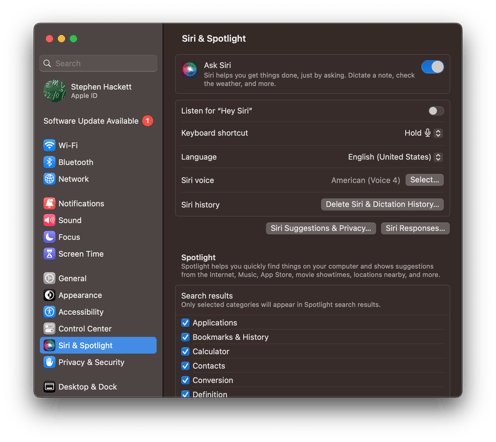The image size is (496, 442).
Task: Click the Wi-Fi sidebar icon
Action: (49, 145)
